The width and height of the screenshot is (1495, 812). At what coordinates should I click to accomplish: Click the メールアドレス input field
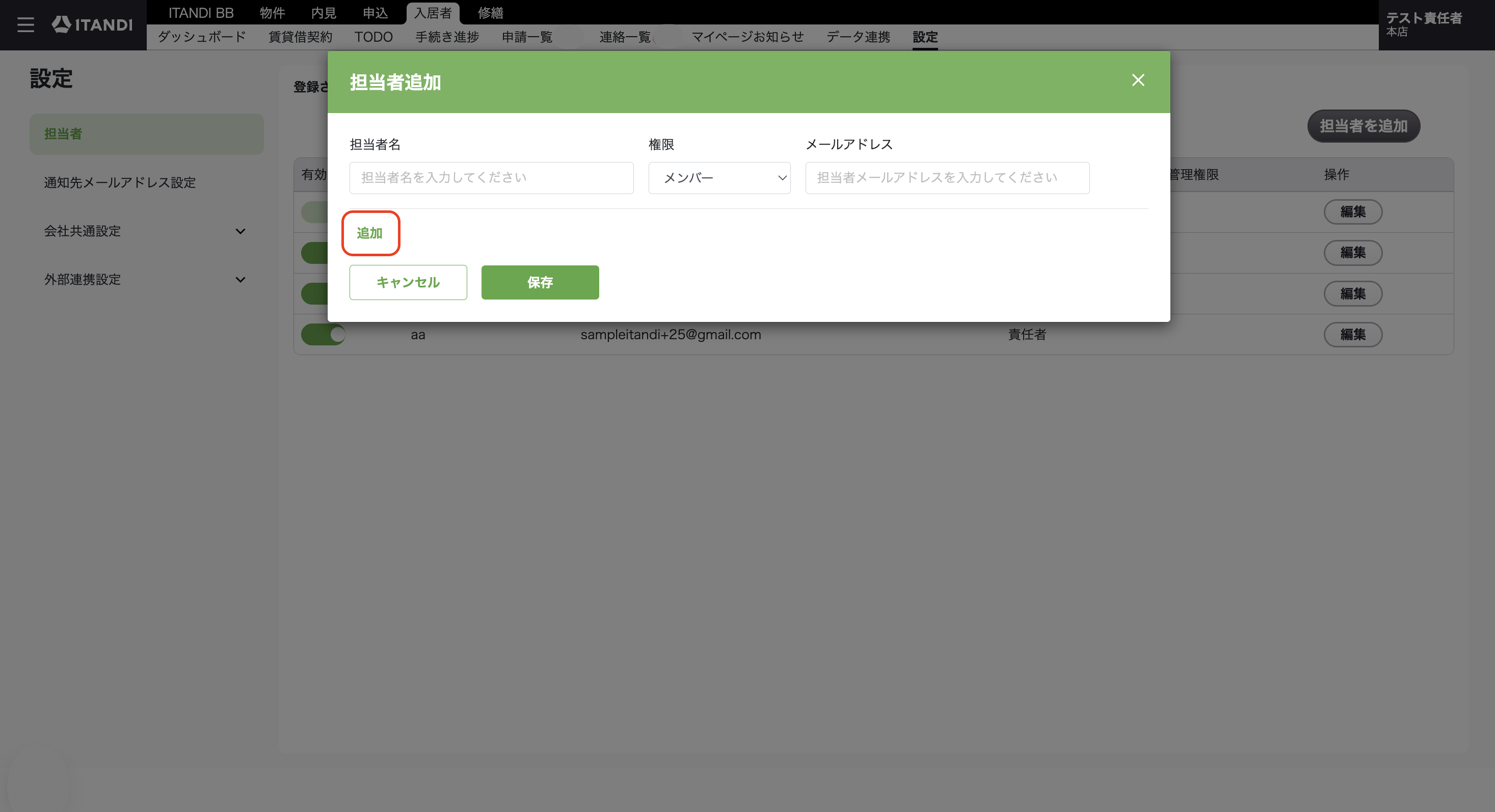(x=947, y=178)
